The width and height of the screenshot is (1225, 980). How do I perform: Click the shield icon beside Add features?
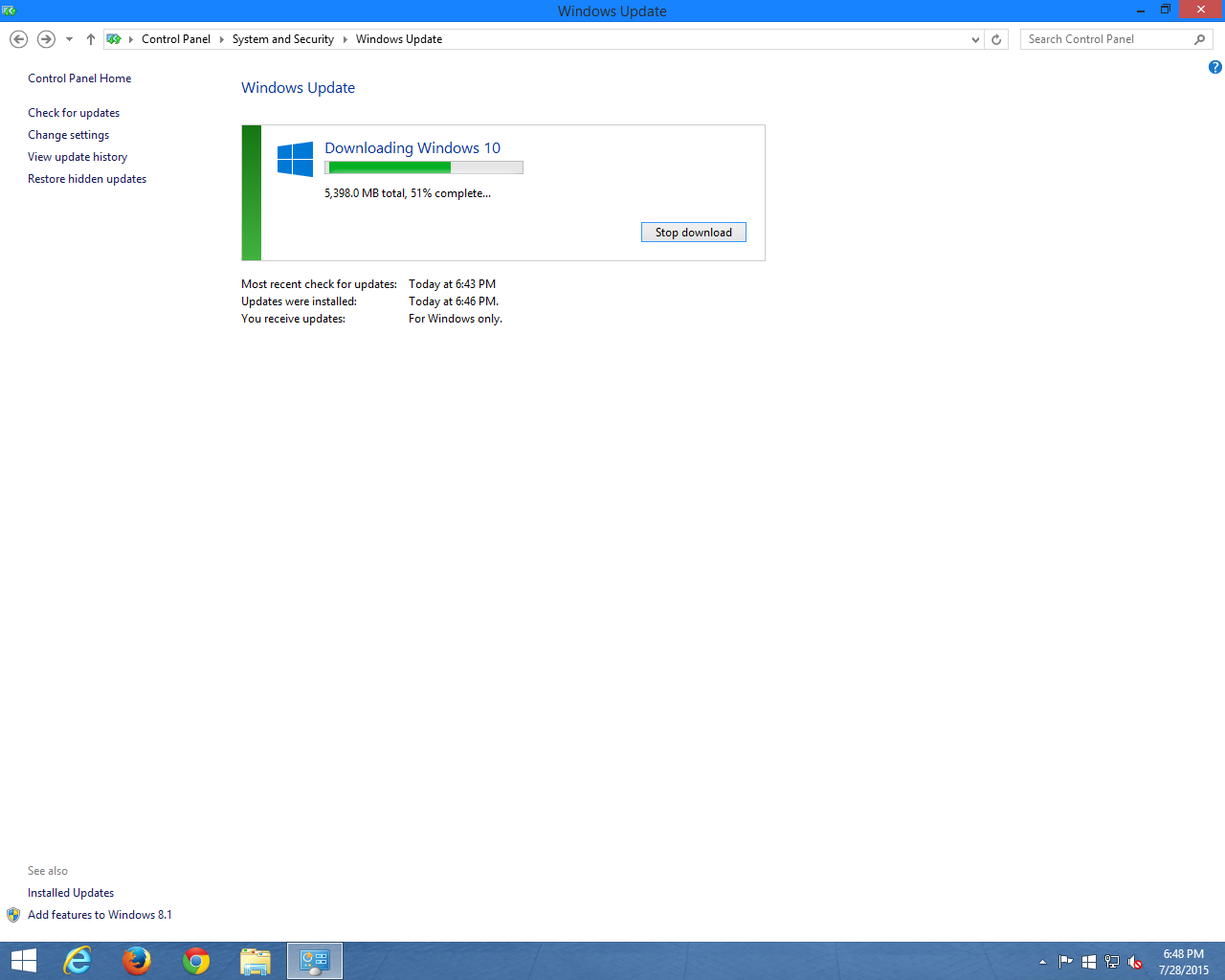click(x=13, y=915)
